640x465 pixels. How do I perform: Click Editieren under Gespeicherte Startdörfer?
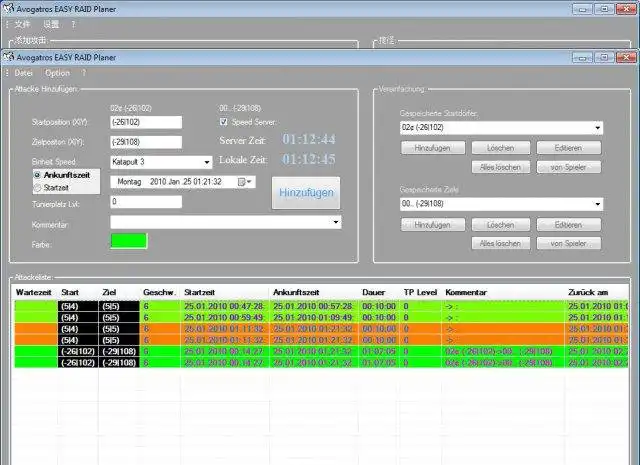569,148
